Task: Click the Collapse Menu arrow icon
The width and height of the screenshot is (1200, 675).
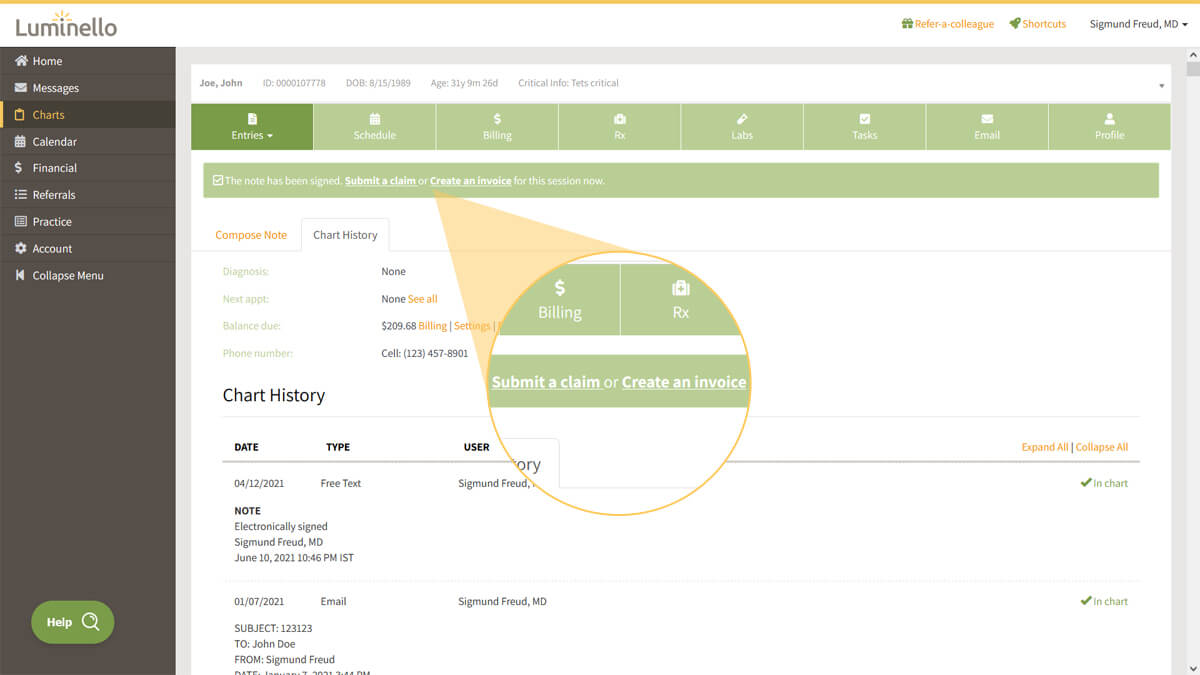Action: click(x=21, y=275)
